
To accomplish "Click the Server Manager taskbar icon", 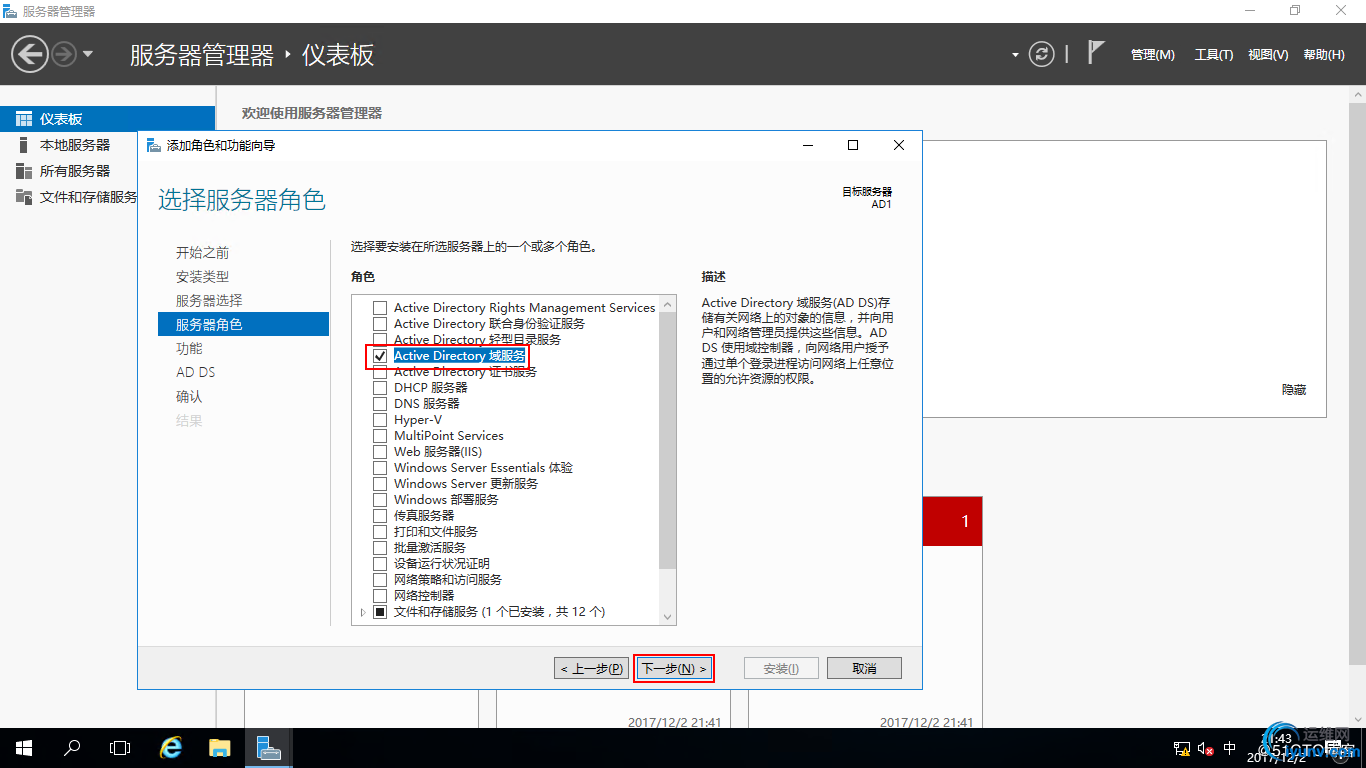I will click(x=268, y=748).
